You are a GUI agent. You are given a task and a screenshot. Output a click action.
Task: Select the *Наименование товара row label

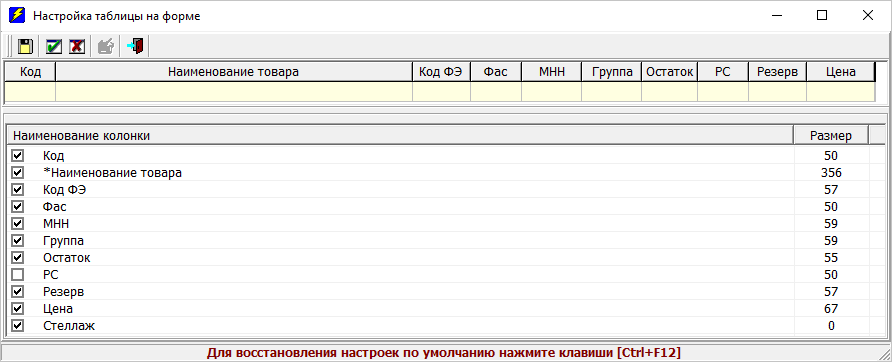[113, 172]
